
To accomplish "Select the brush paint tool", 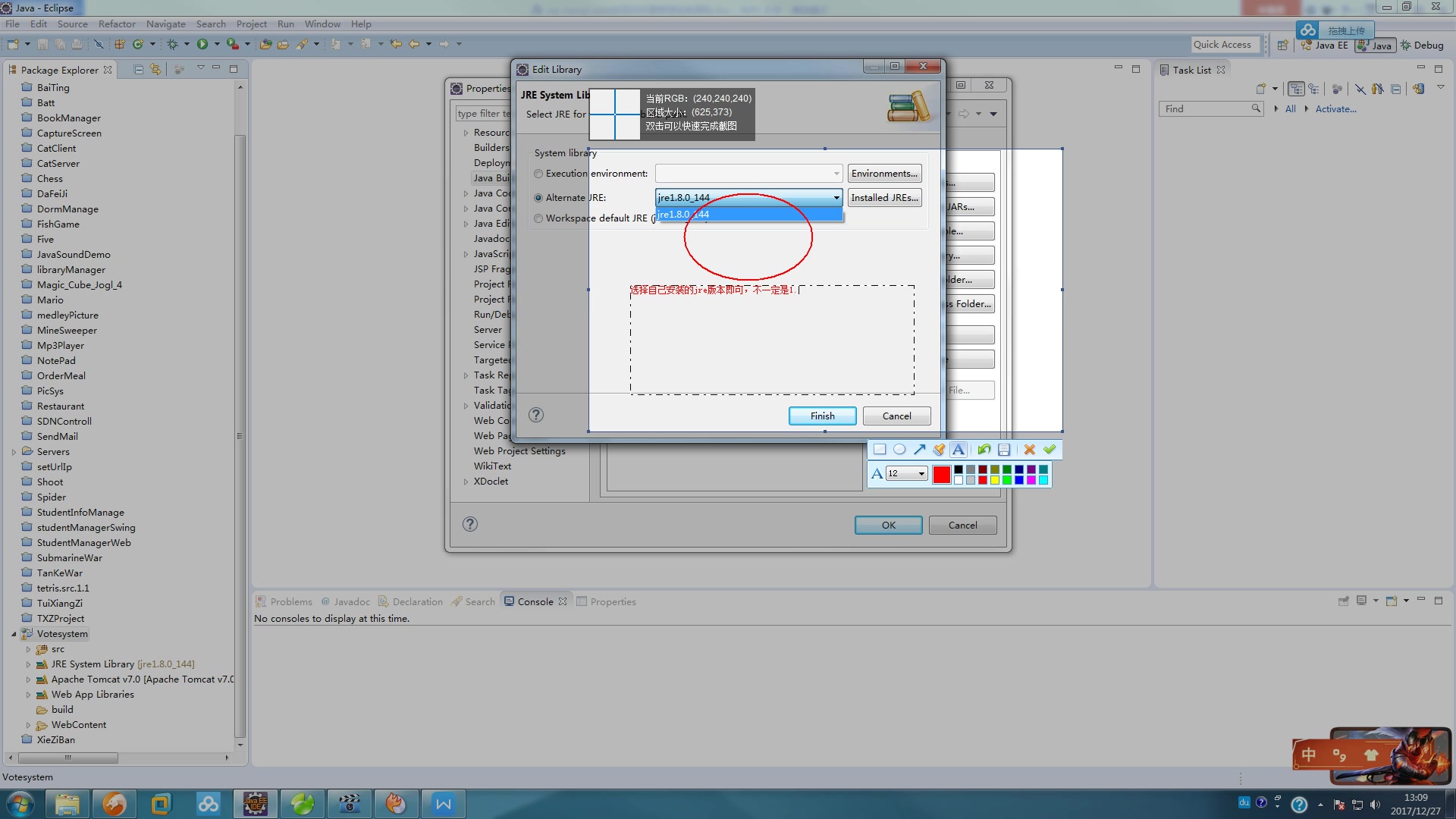I will coord(939,450).
